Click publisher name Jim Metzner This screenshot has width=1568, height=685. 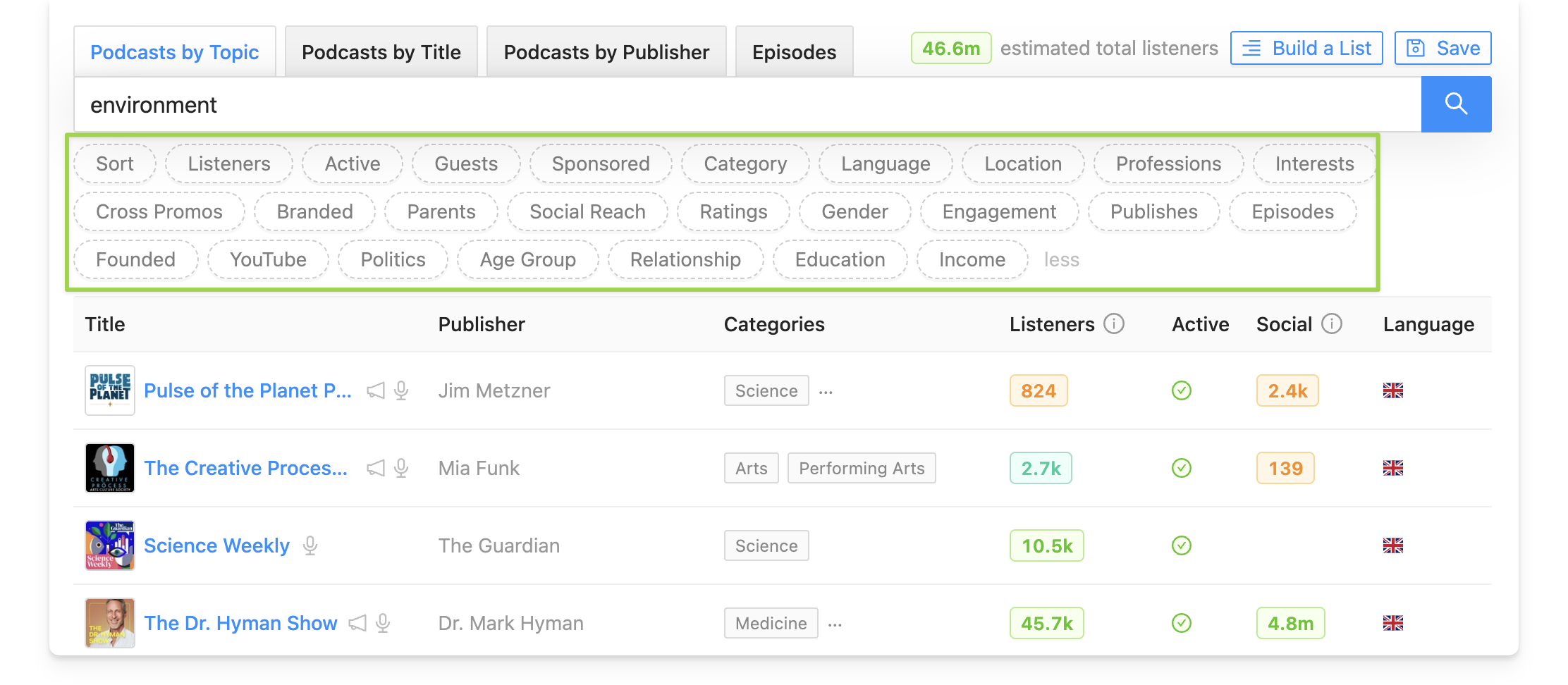[x=494, y=390]
